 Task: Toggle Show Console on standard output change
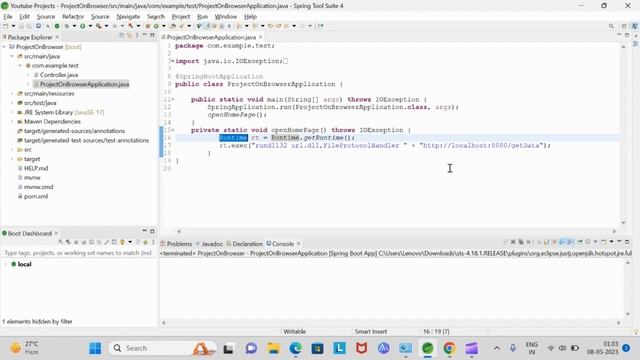click(562, 242)
